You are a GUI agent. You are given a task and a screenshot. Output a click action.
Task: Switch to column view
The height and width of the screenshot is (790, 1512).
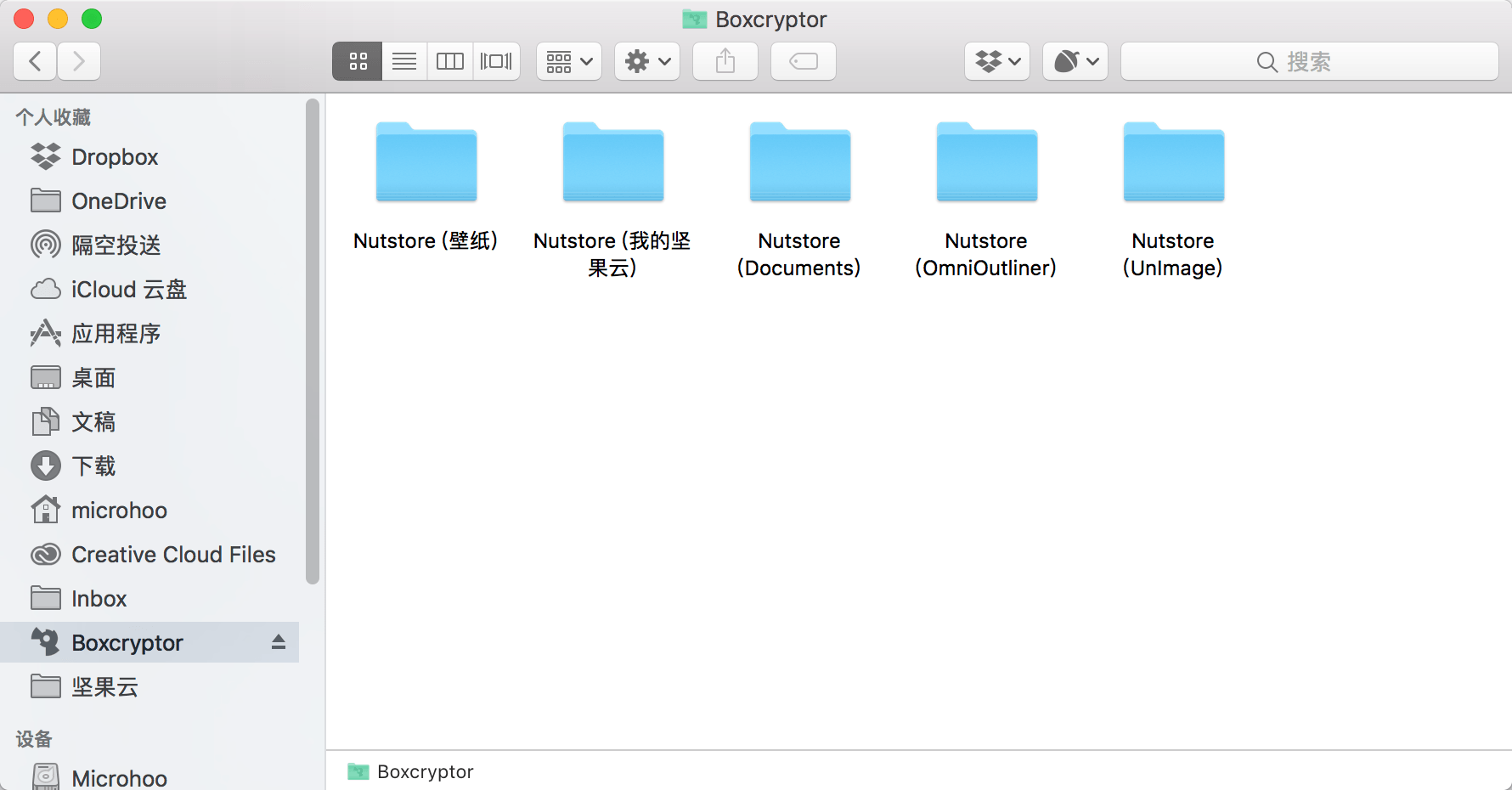tap(450, 61)
